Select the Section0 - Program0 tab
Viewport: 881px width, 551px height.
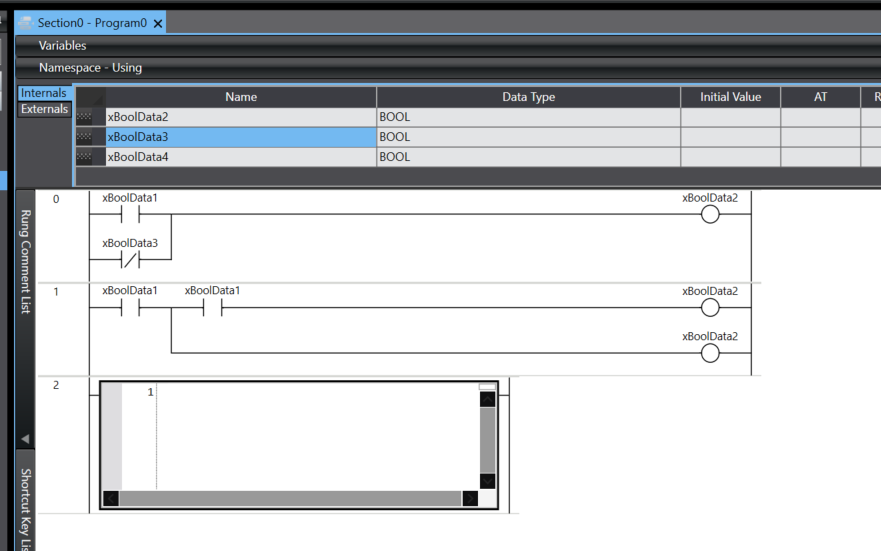90,22
